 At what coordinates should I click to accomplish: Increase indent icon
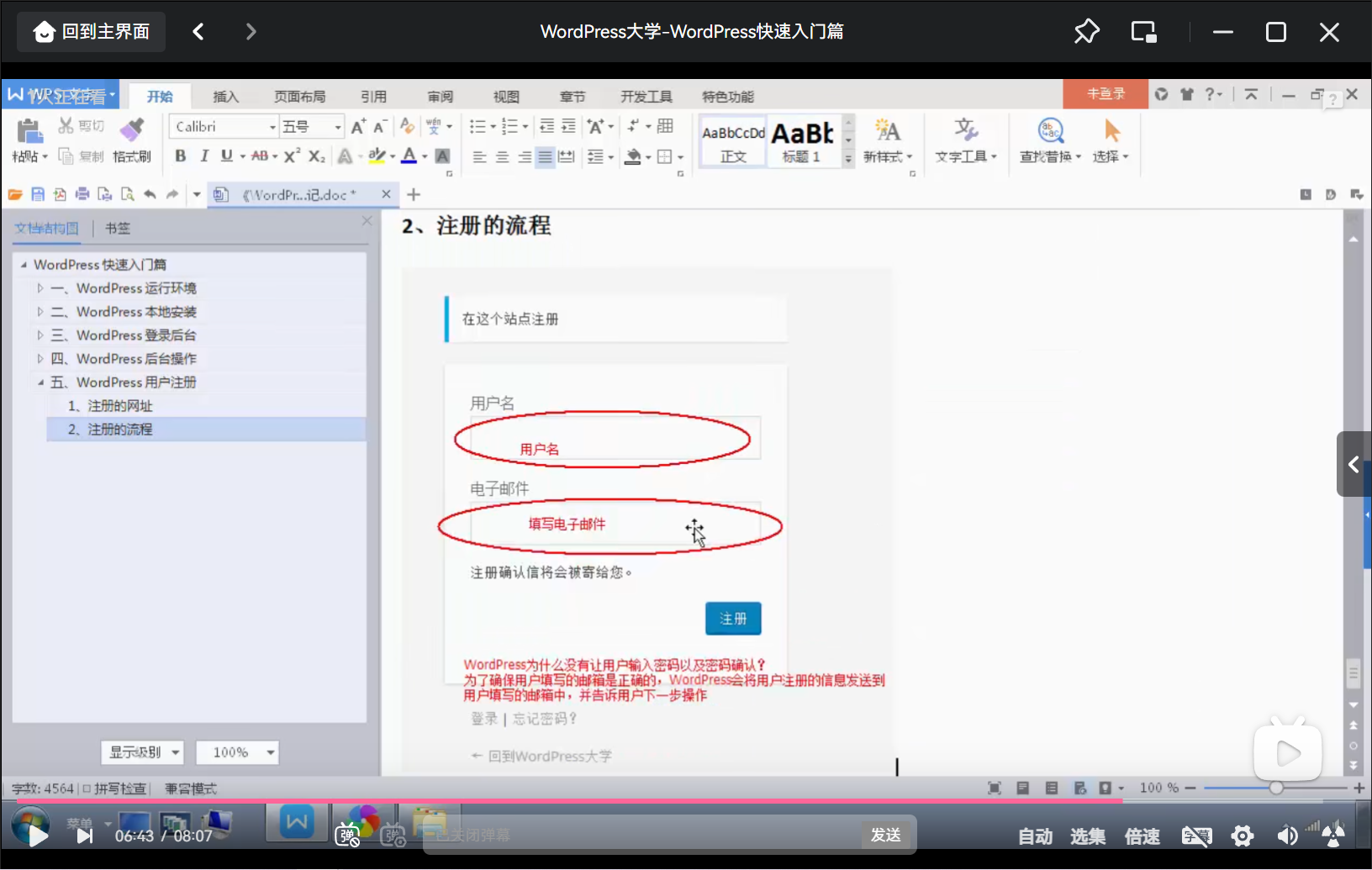pyautogui.click(x=568, y=127)
